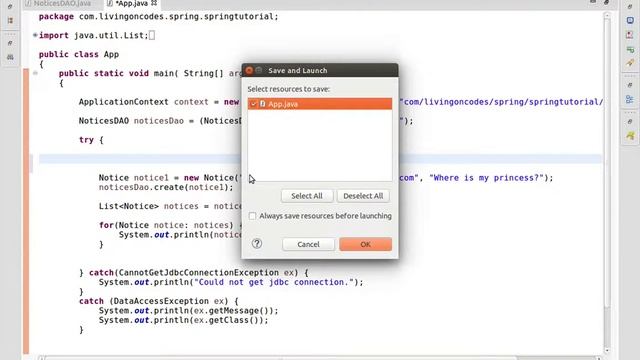Screen dimensions: 640x360
Task: Click the 'Save and Launch' dialog title
Action: pyautogui.click(x=298, y=70)
